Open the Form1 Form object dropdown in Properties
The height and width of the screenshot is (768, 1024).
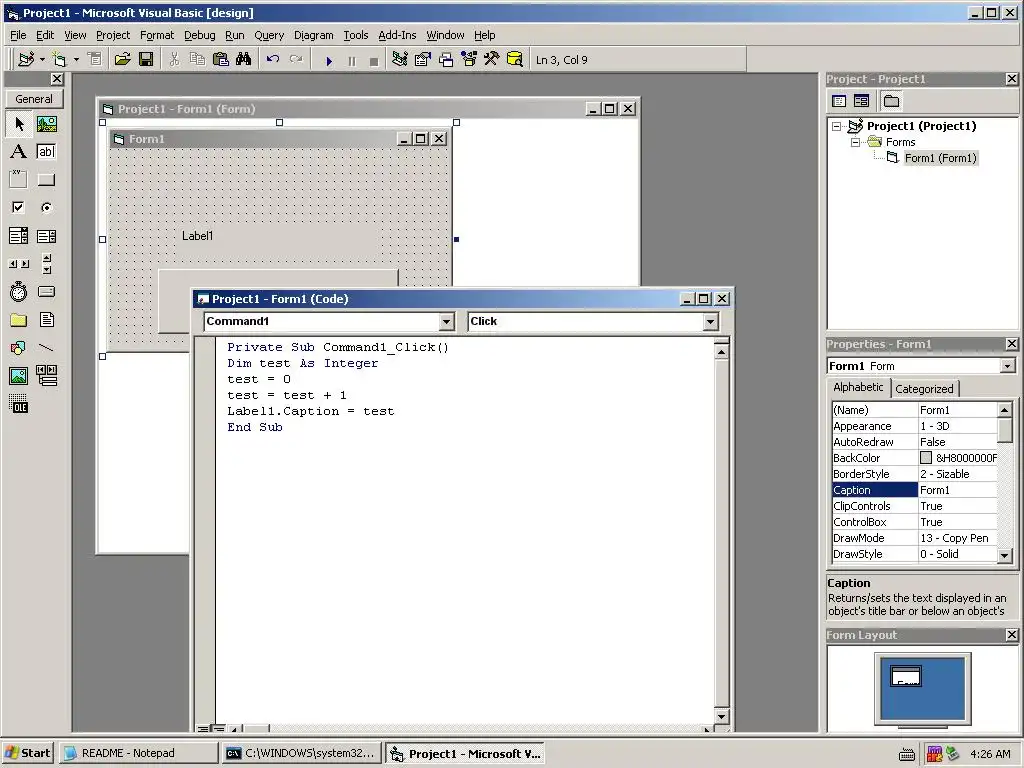click(1007, 366)
